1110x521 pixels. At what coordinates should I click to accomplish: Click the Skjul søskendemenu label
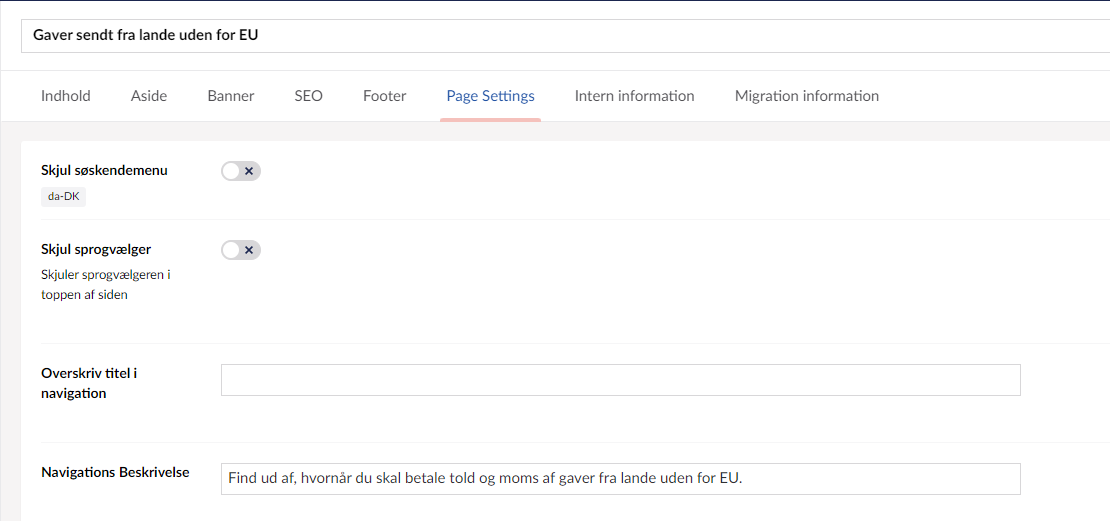tap(104, 170)
